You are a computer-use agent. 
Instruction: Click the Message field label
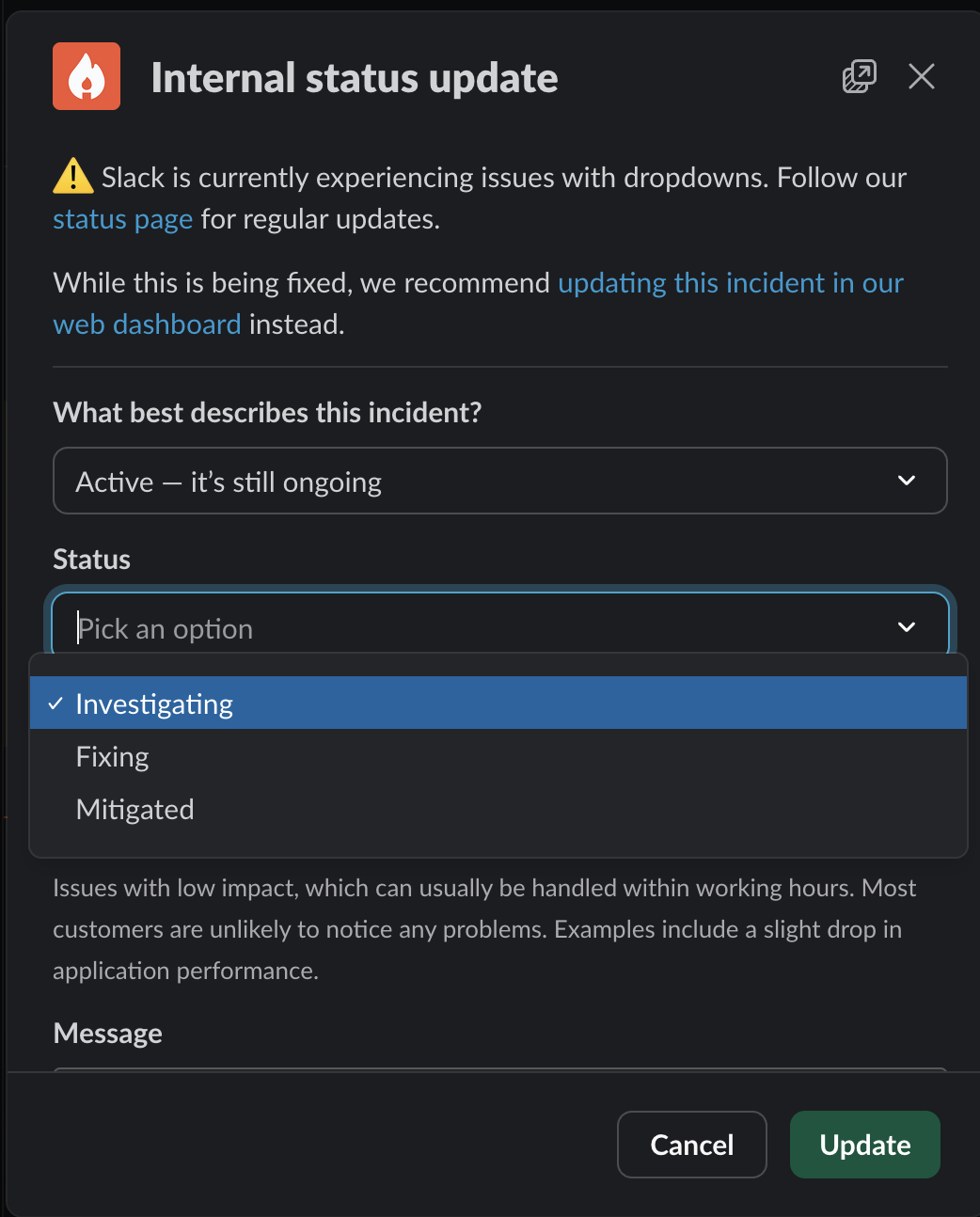[x=107, y=1034]
